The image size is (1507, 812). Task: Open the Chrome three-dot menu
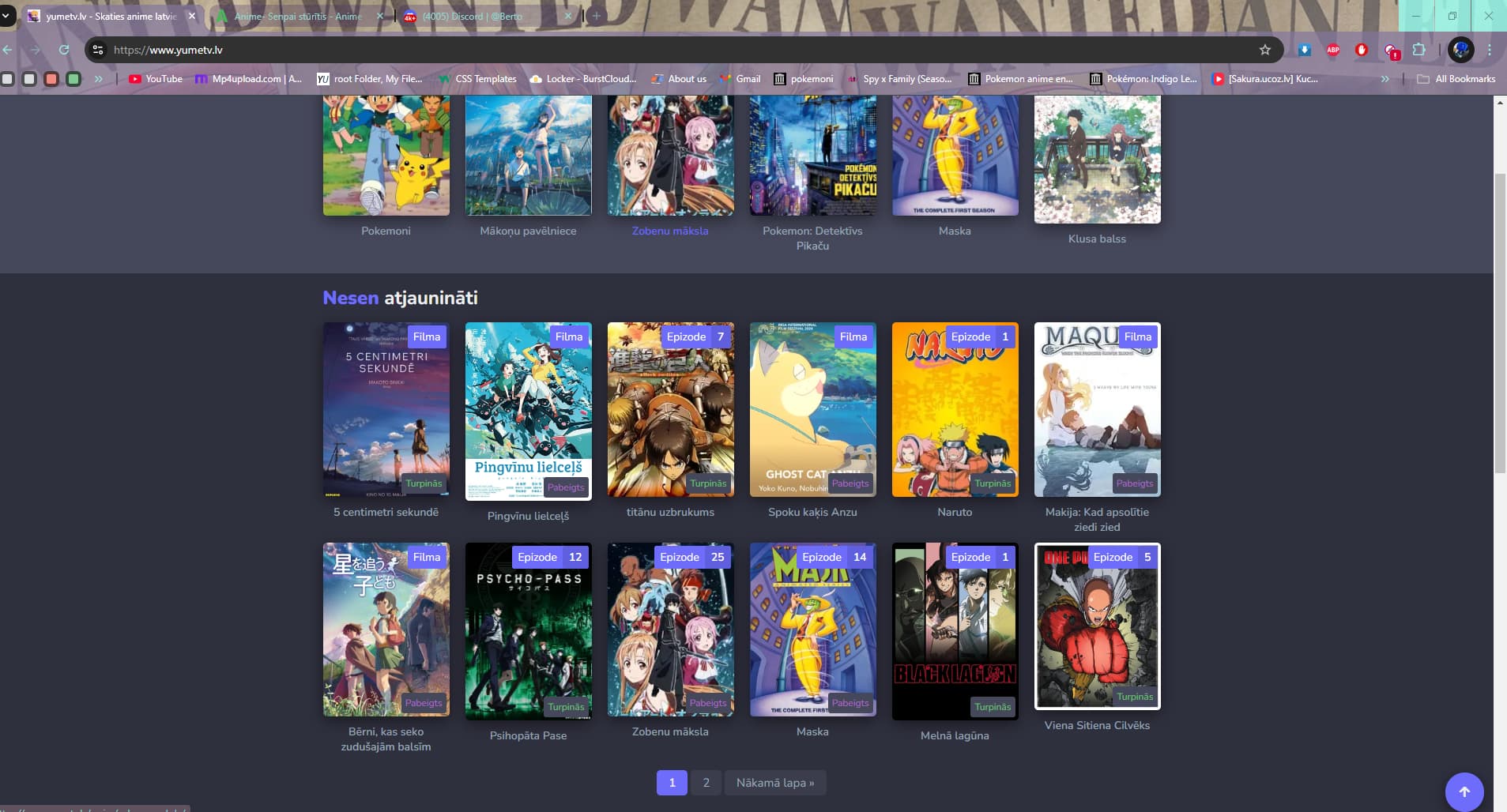[x=1490, y=50]
